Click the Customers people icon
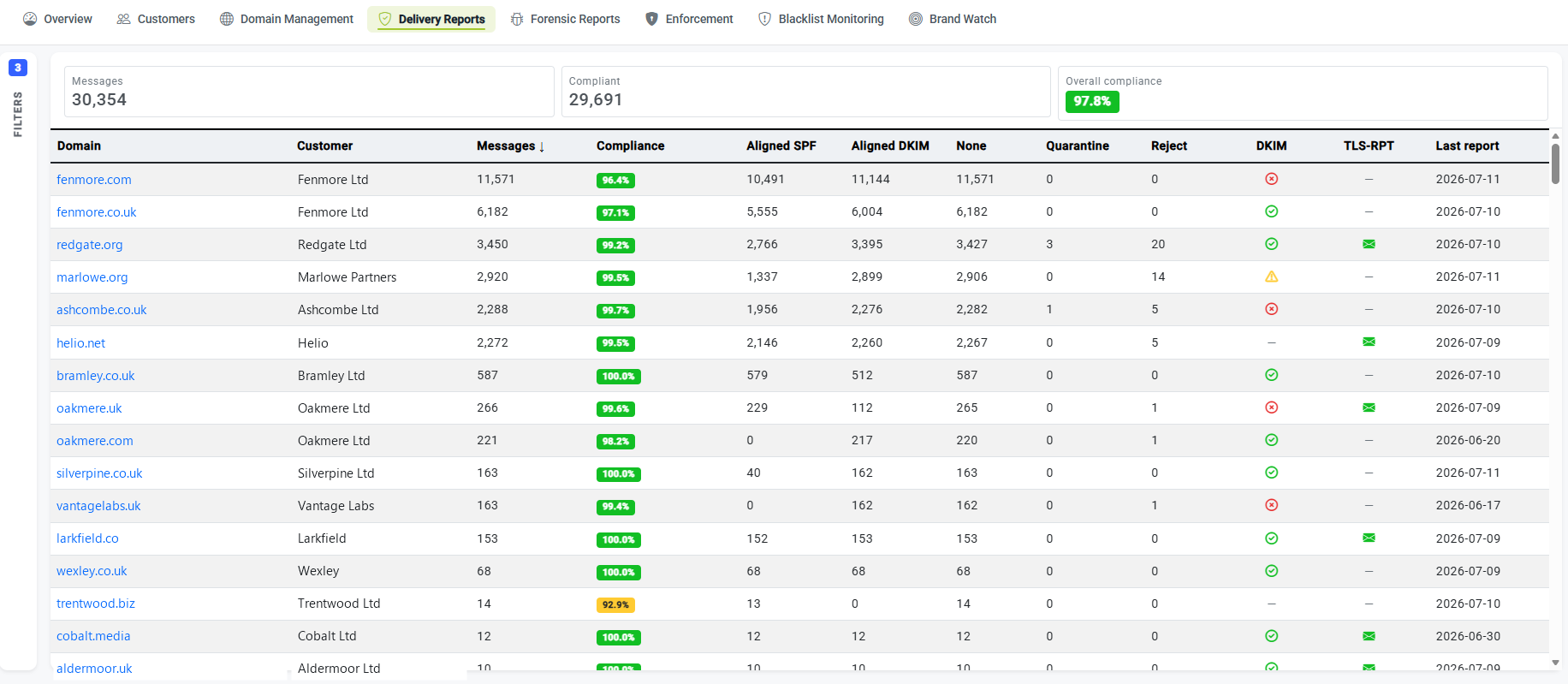Viewport: 1568px width, 684px height. pos(124,19)
